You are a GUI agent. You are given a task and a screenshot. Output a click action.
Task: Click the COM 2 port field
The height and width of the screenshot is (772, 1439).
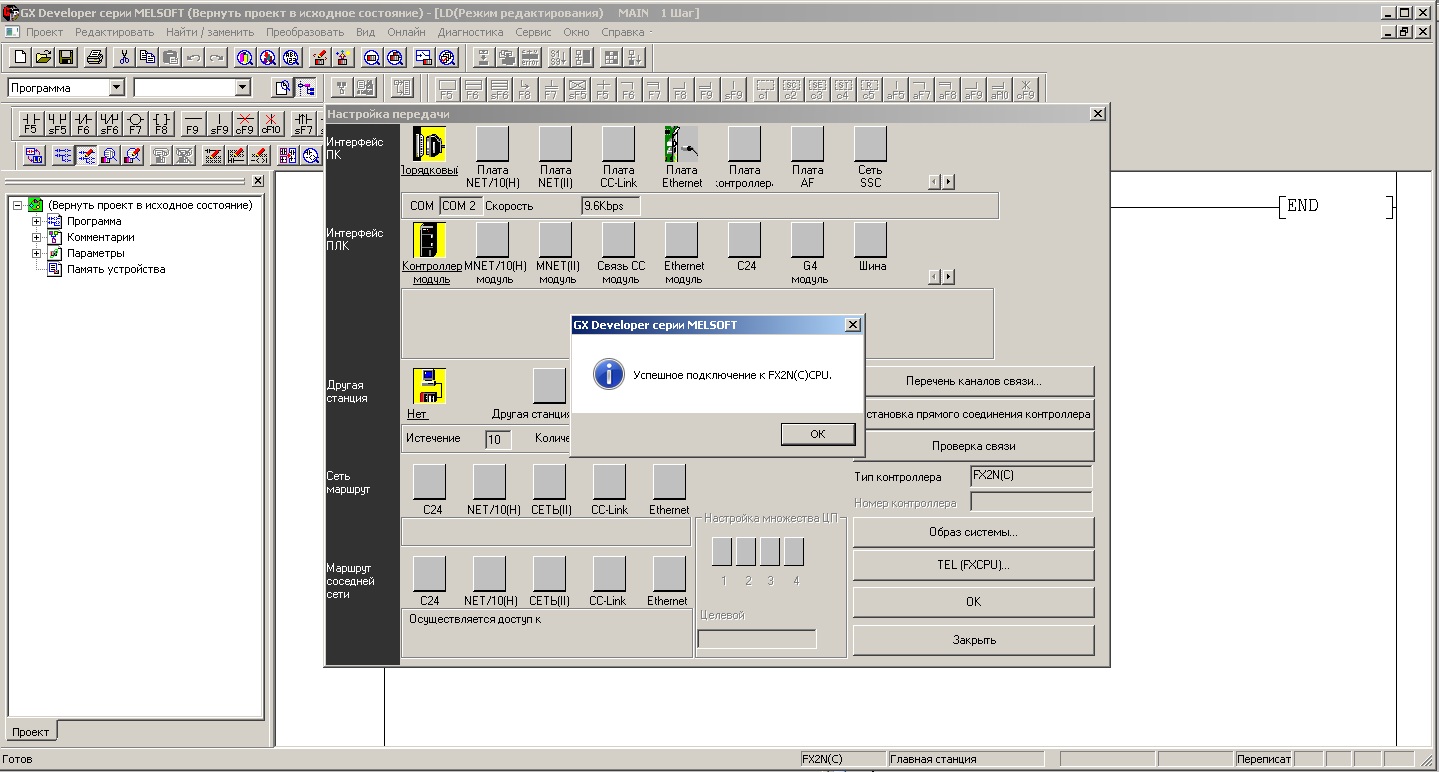click(x=459, y=206)
